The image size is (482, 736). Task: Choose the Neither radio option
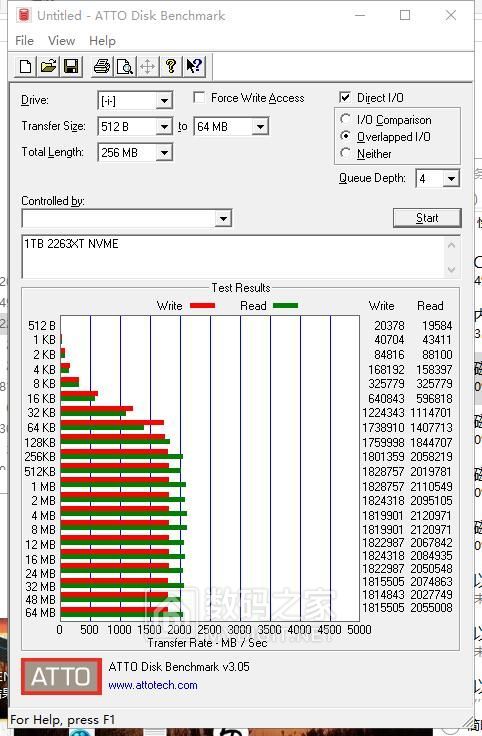[345, 153]
